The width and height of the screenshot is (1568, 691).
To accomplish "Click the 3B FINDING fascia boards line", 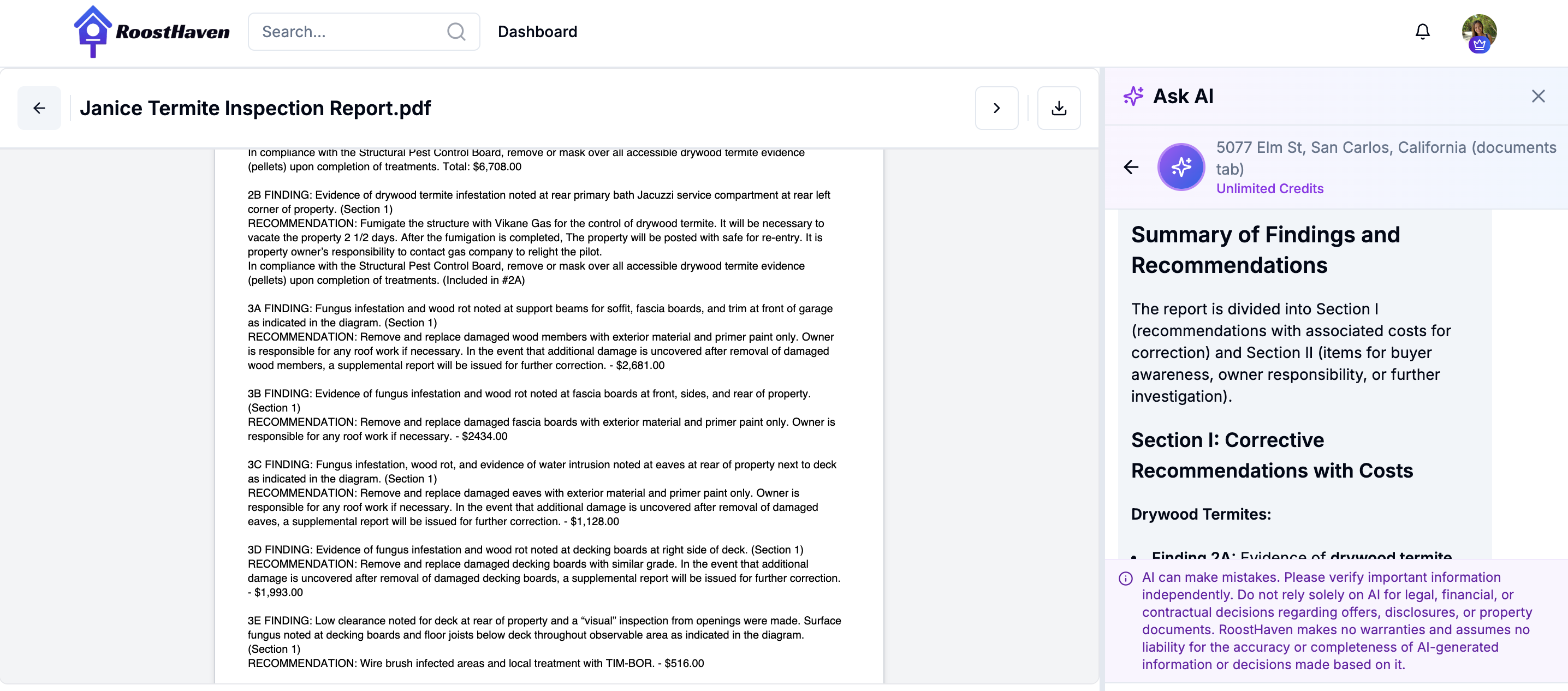I will [528, 401].
